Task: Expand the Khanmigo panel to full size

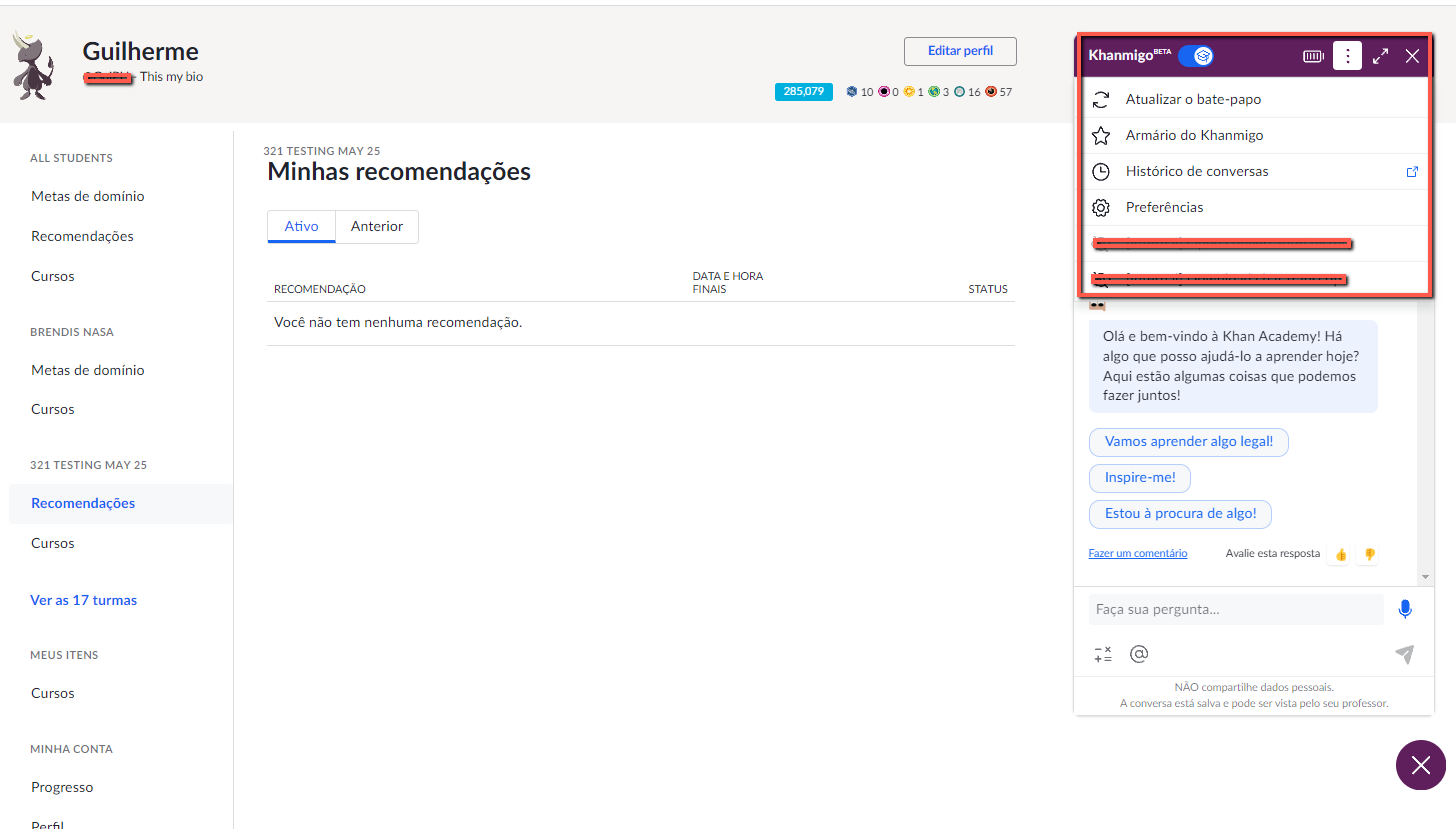Action: click(x=1381, y=56)
